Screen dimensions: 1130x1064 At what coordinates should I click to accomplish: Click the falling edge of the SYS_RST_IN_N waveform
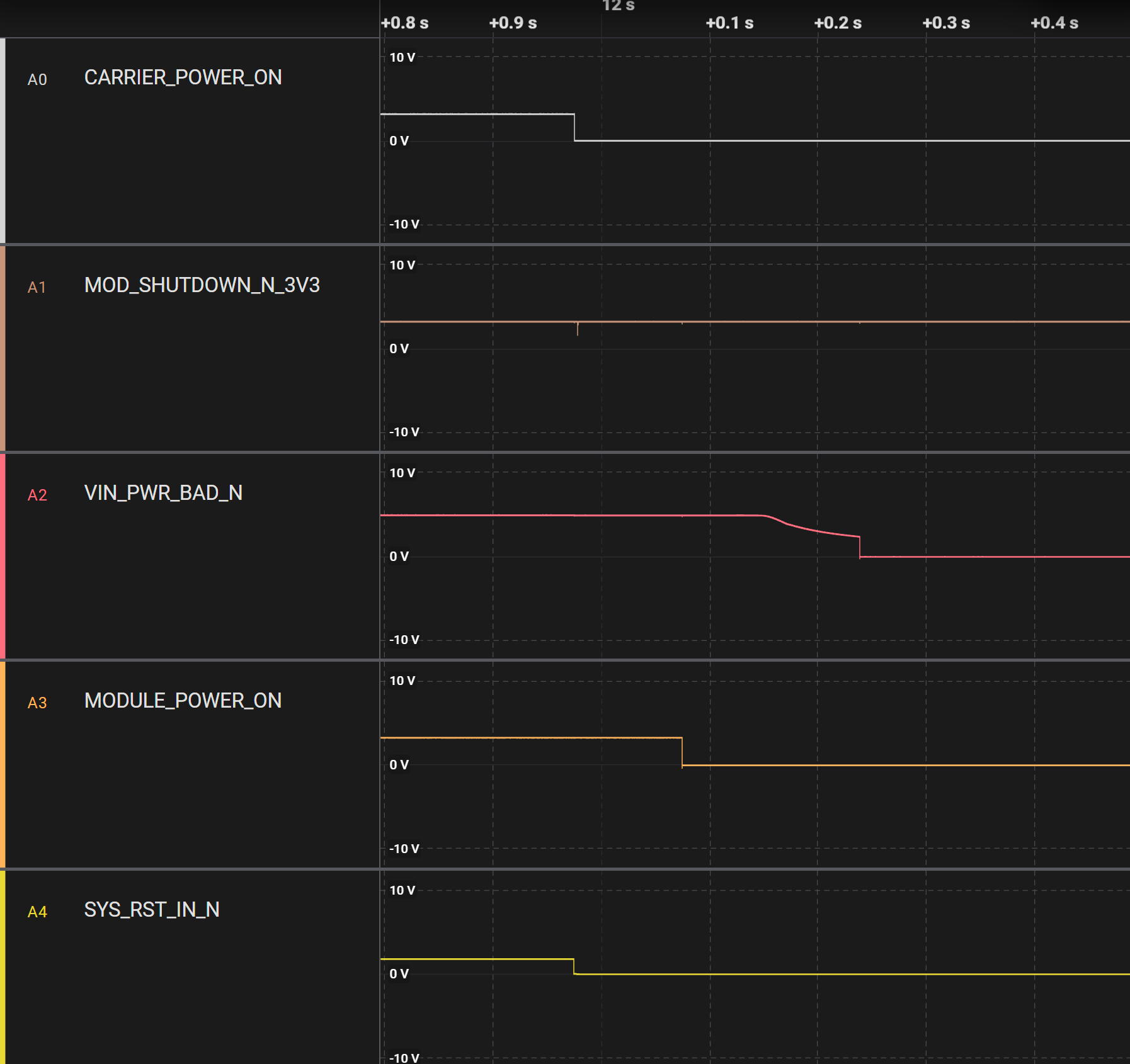[x=574, y=966]
